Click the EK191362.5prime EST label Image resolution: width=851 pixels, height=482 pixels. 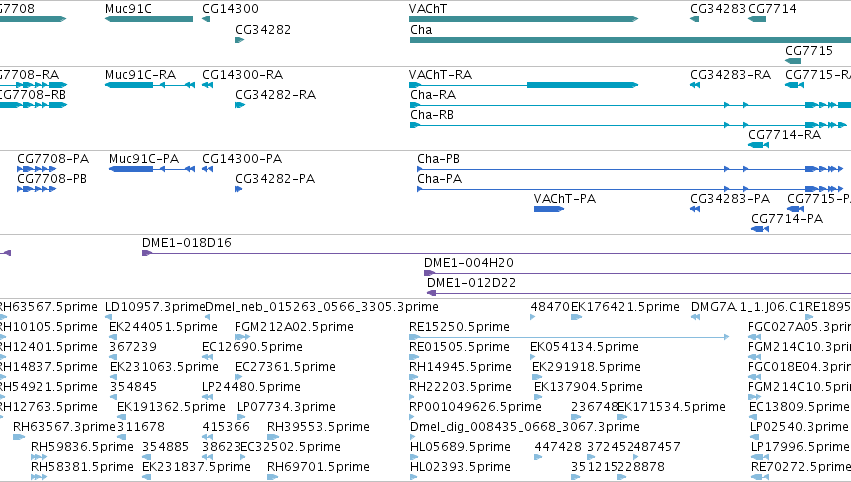[x=172, y=408]
